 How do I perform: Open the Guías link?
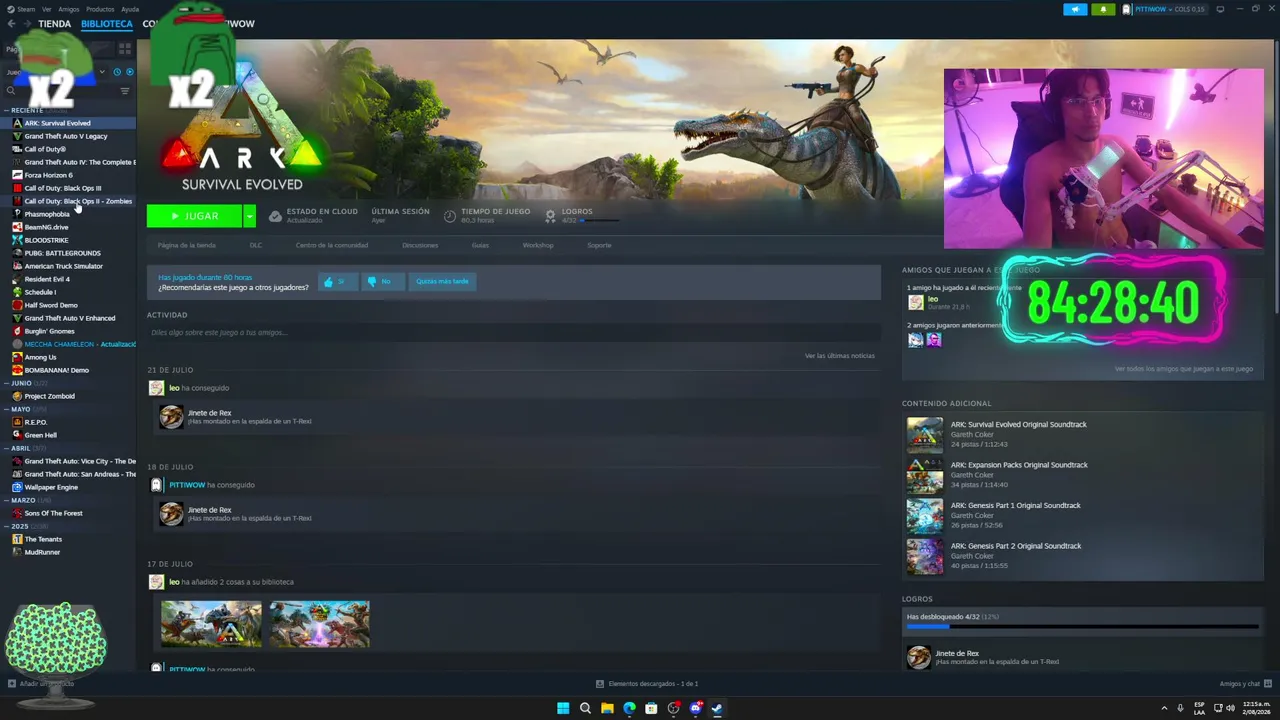click(x=480, y=245)
